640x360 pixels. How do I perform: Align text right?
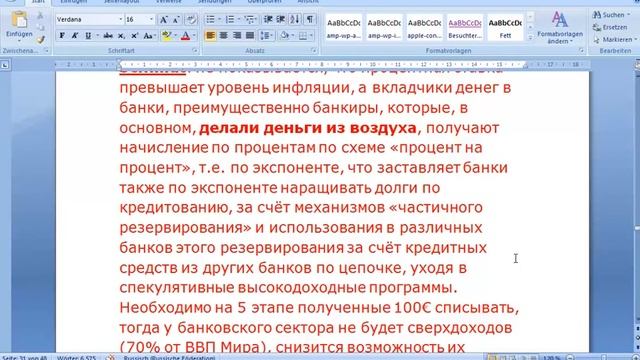click(x=237, y=36)
